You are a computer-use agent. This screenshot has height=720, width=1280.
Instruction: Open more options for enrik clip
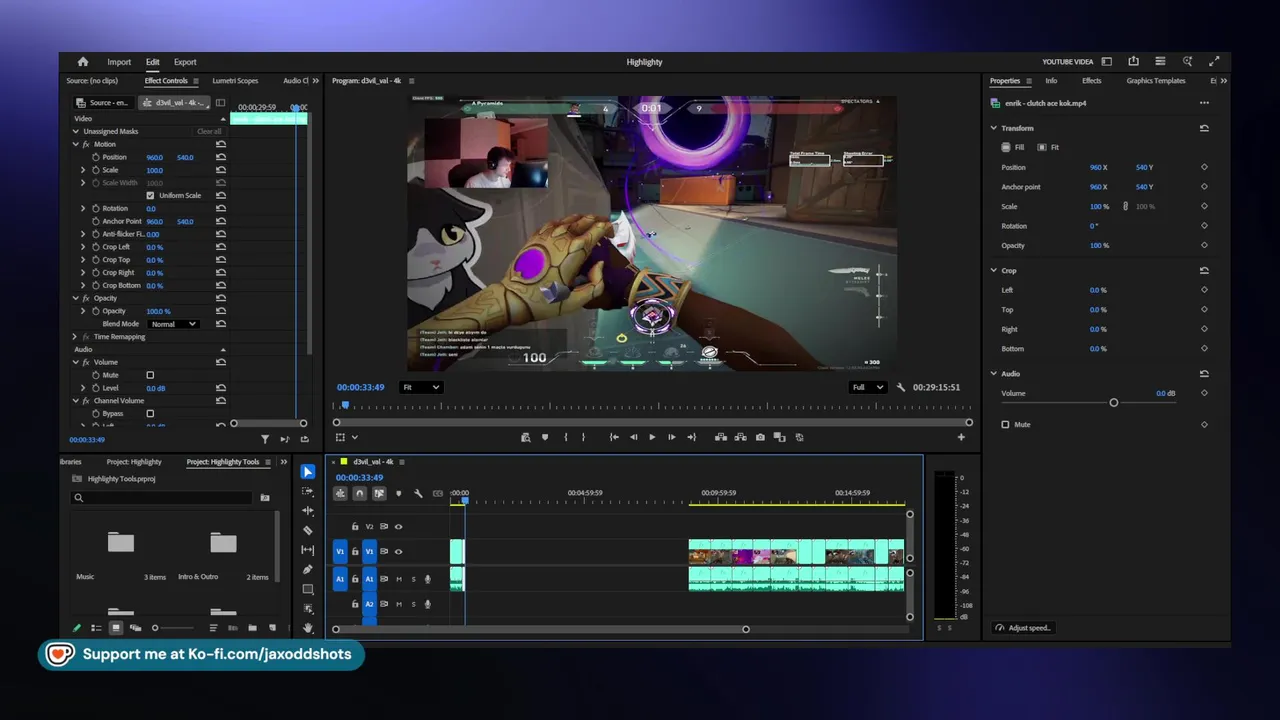pos(1204,103)
